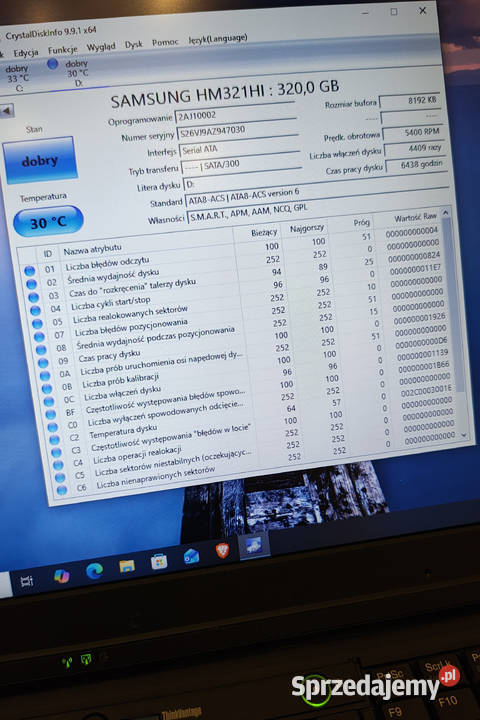Select row Liczba błędów odczytu
This screenshot has width=480, height=720.
click(x=234, y=253)
